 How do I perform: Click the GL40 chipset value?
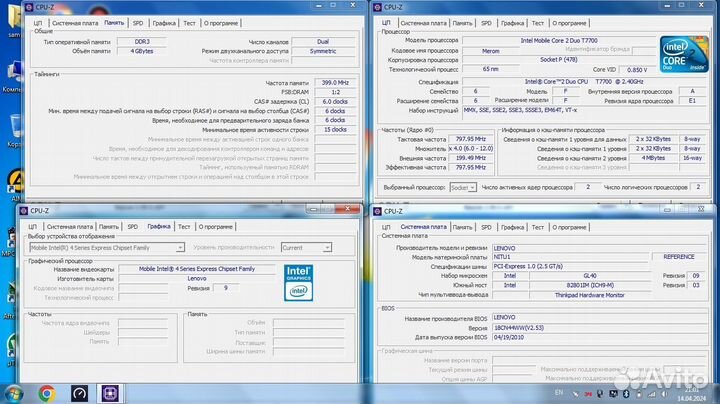coord(590,276)
